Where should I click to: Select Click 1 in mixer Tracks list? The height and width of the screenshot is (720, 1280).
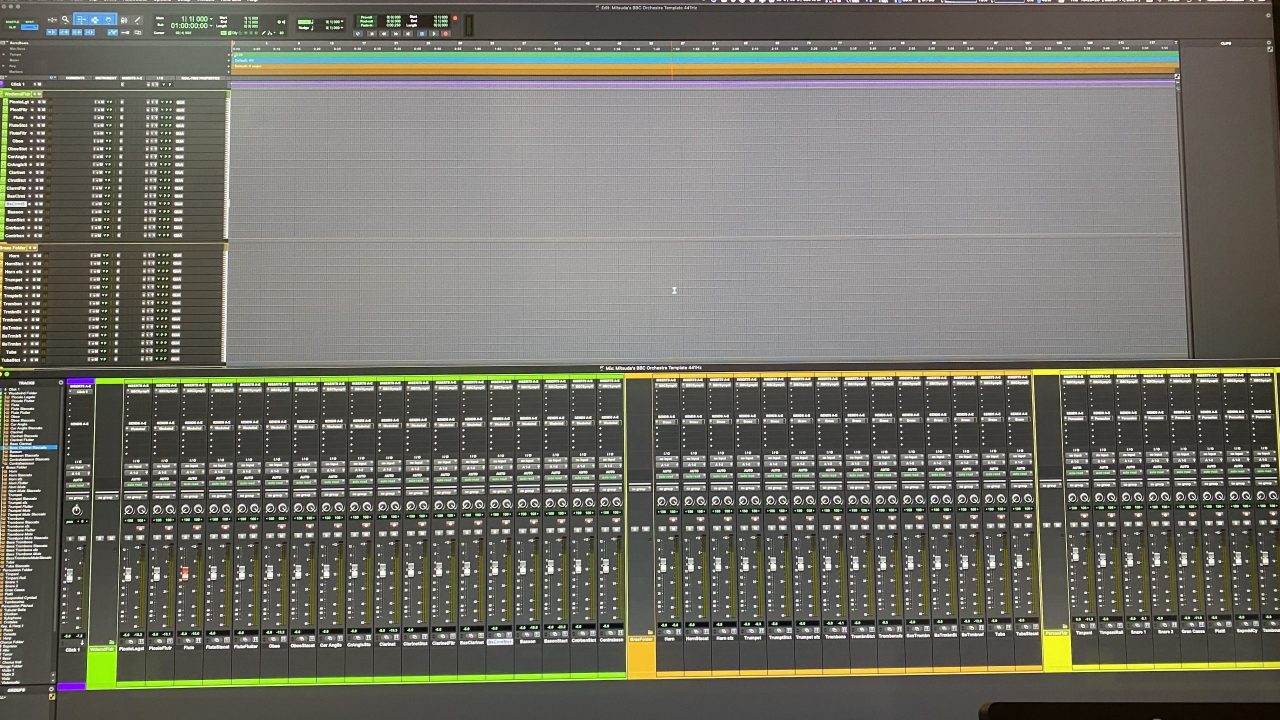click(14, 389)
